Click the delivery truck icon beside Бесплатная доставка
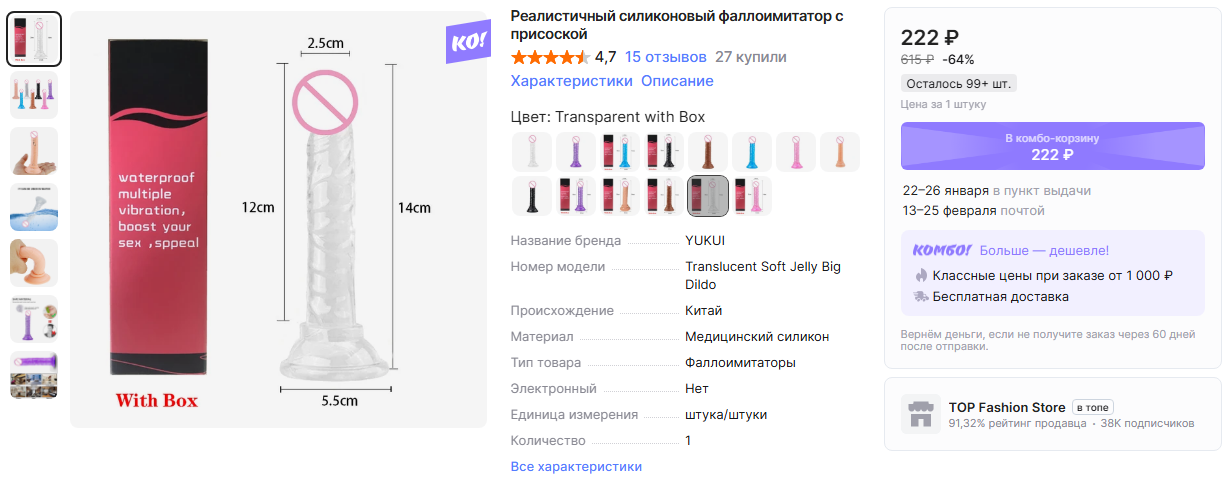 click(921, 296)
